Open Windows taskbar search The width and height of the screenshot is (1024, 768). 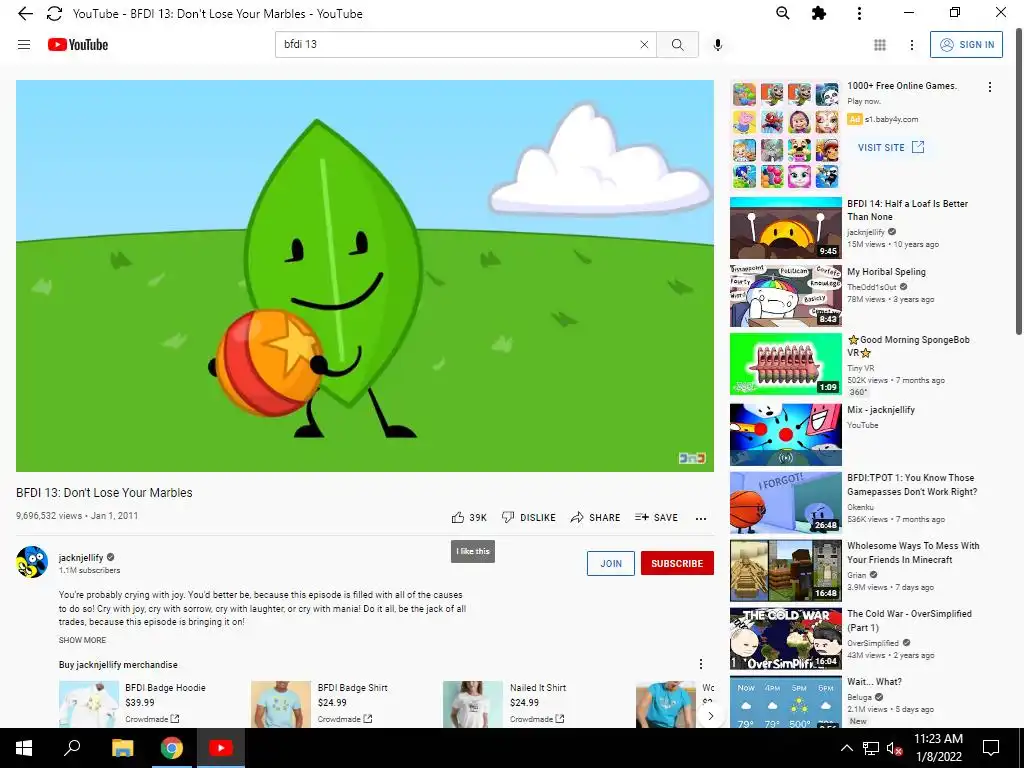point(72,748)
